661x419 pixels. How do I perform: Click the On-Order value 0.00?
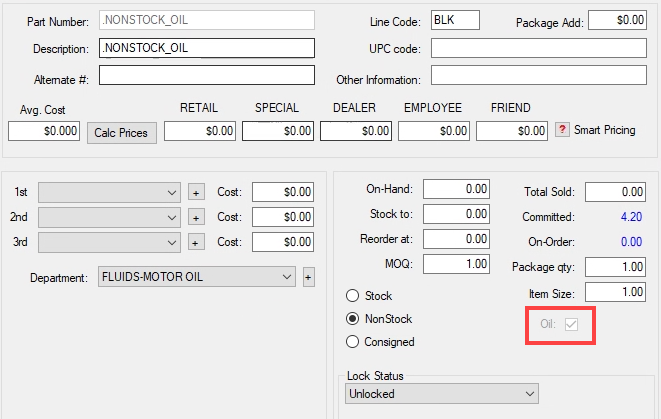[631, 242]
